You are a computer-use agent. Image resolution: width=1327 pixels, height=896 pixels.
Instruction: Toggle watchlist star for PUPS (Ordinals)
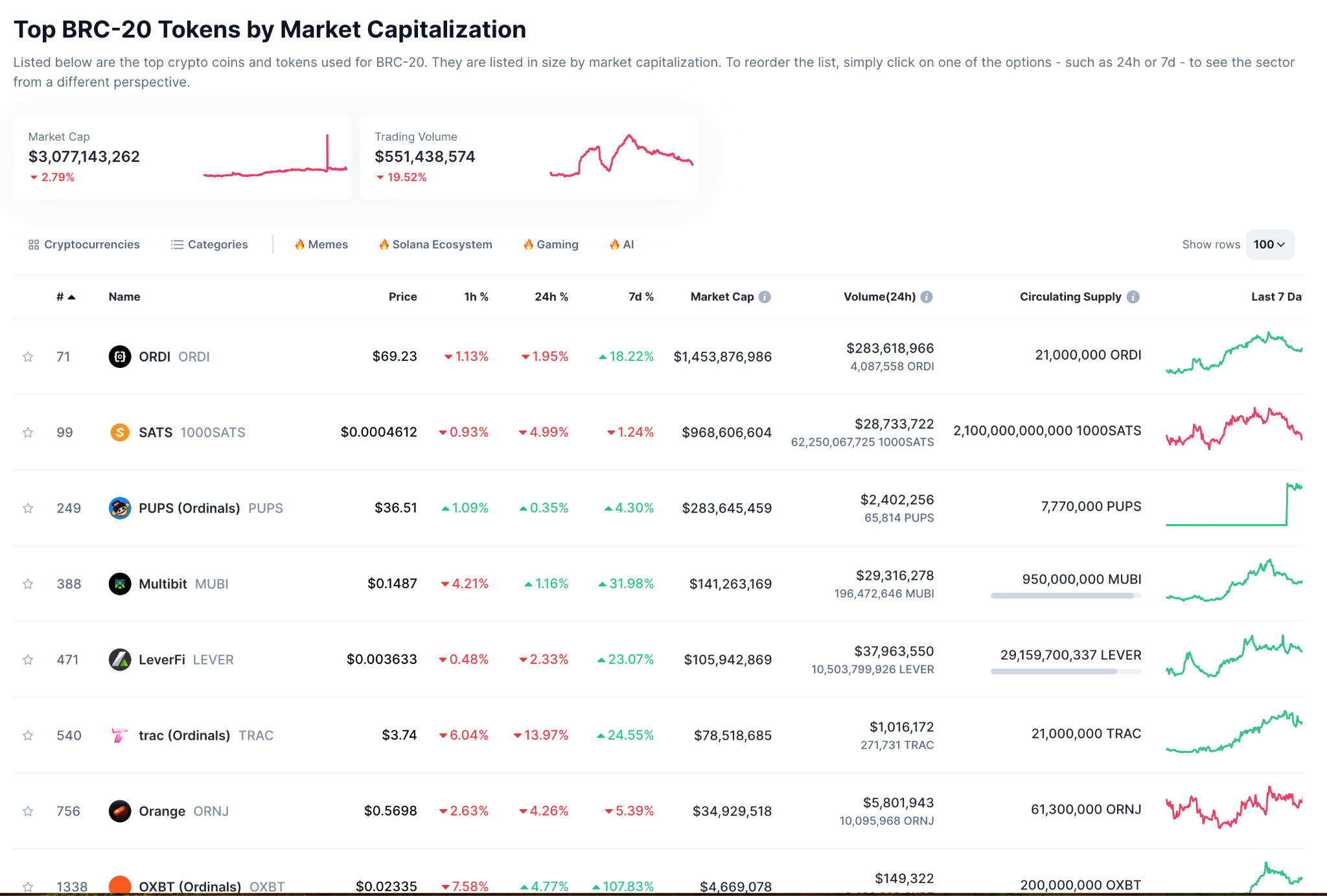tap(28, 508)
